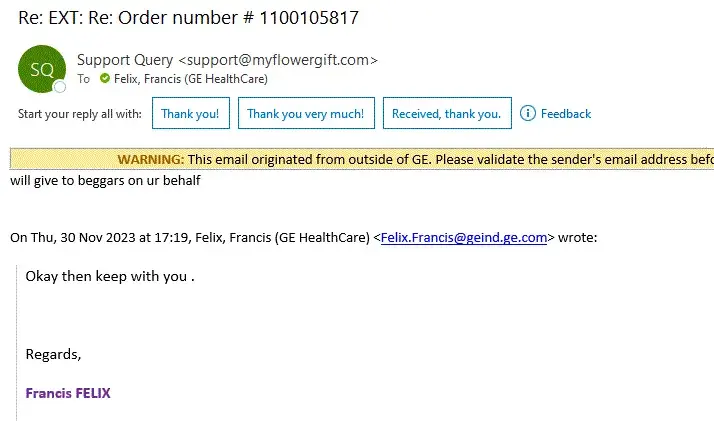Click the SQ sender avatar
This screenshot has width=714, height=421.
41,68
